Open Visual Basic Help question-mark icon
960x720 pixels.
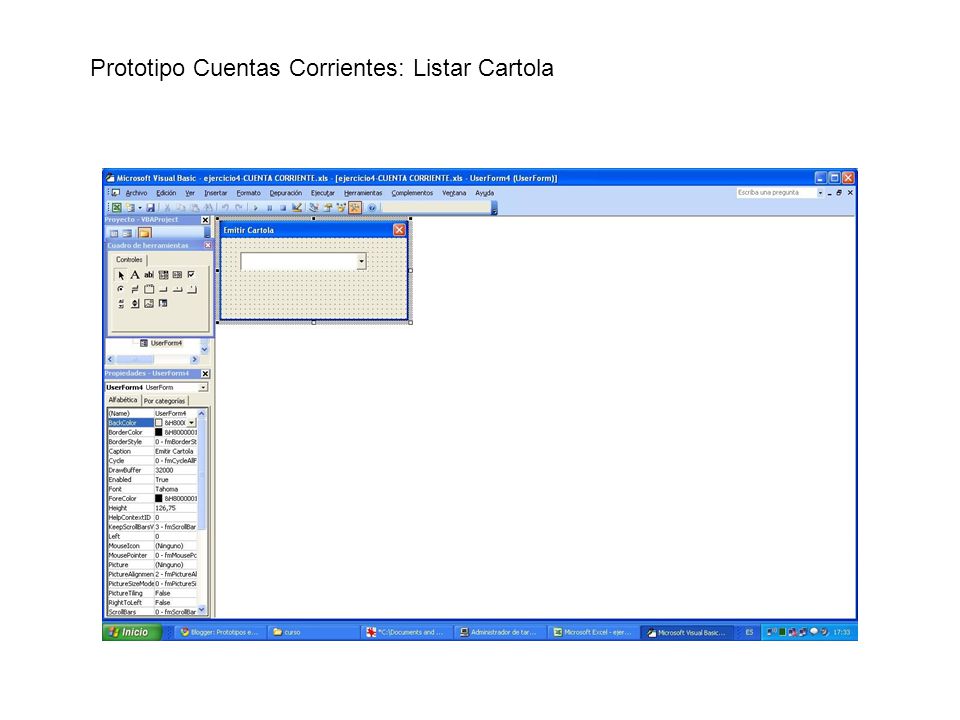point(372,208)
